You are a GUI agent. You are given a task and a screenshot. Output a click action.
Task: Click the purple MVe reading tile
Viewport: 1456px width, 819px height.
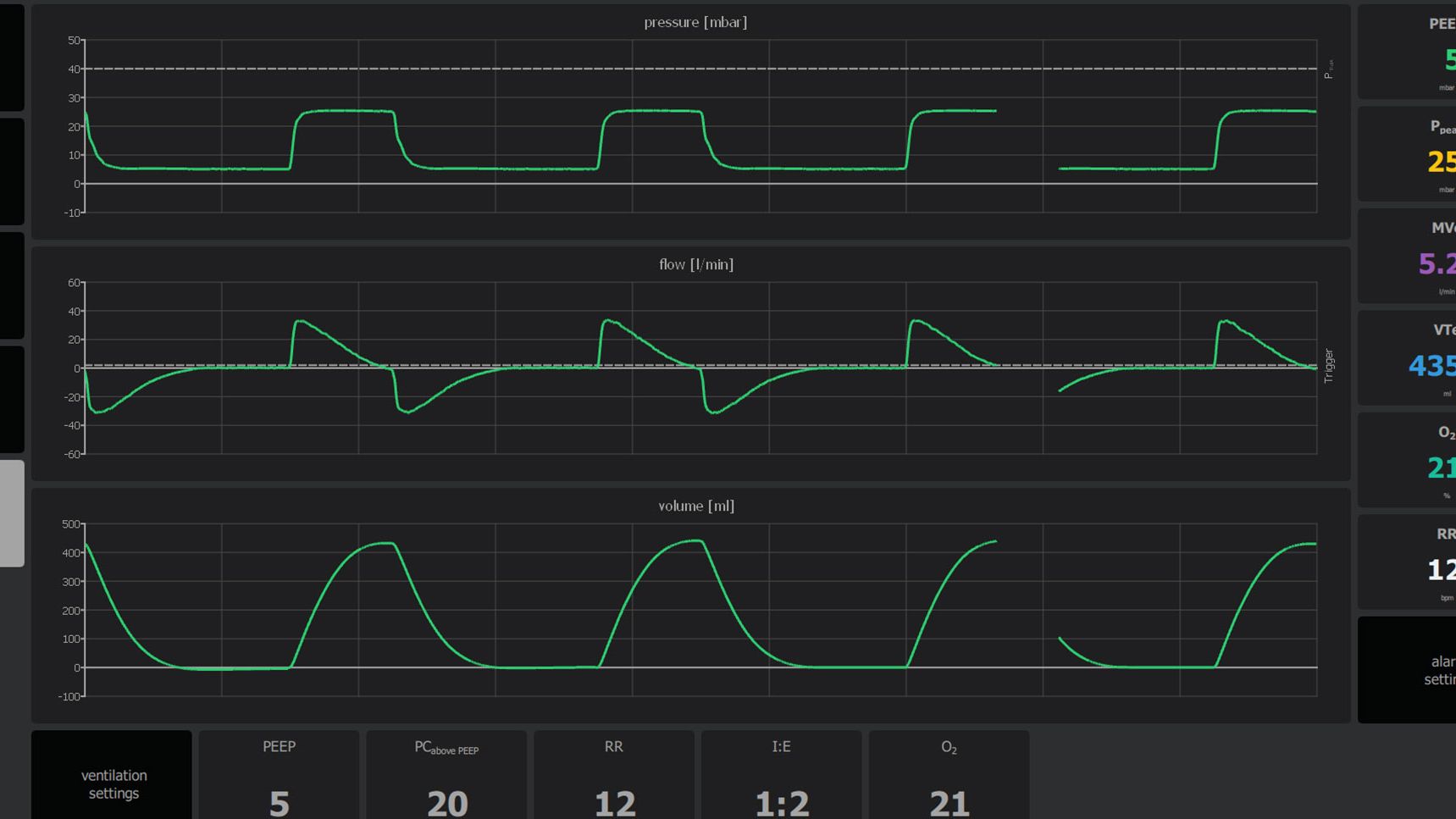click(1406, 257)
